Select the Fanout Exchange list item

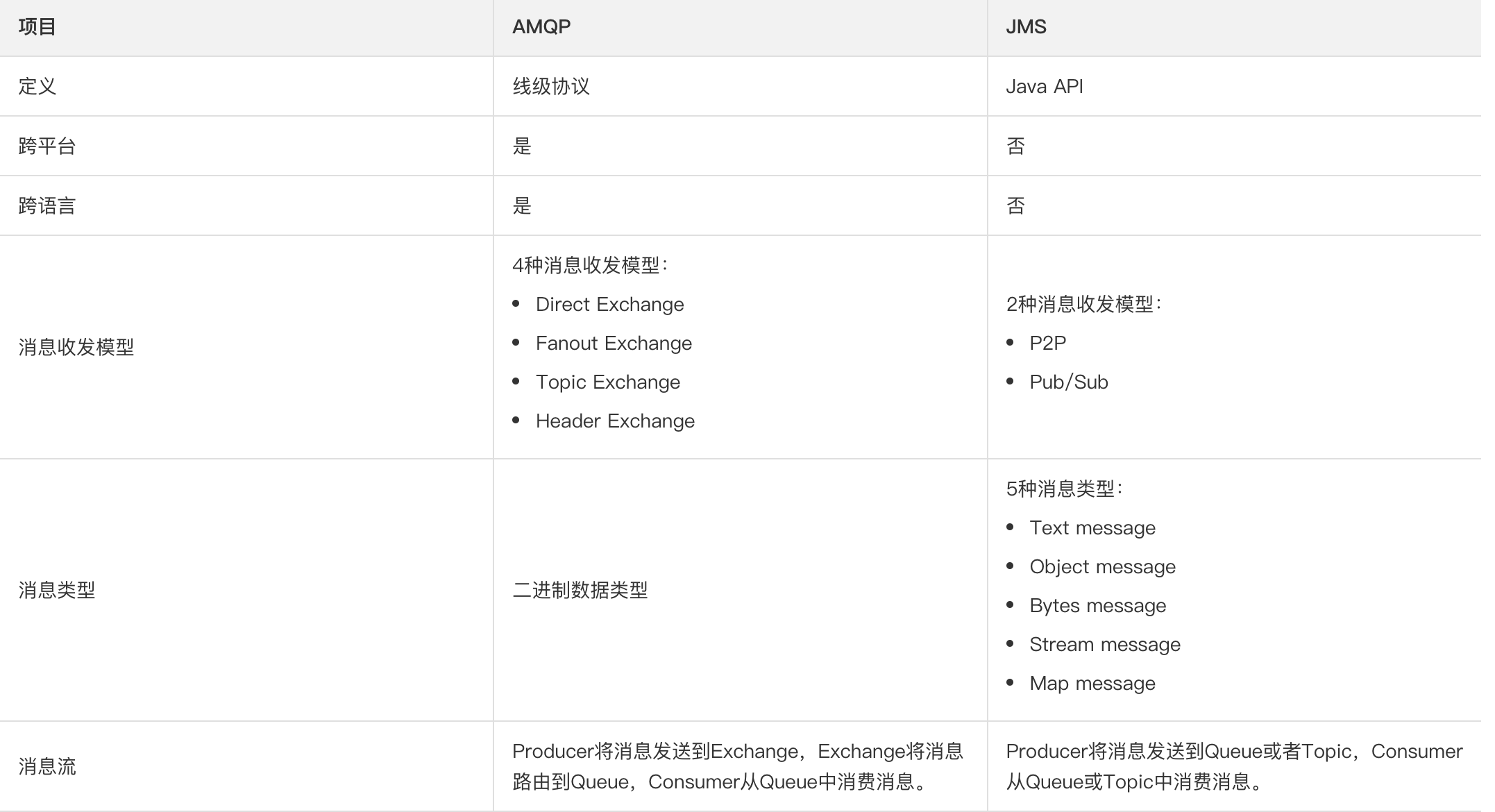coord(614,343)
